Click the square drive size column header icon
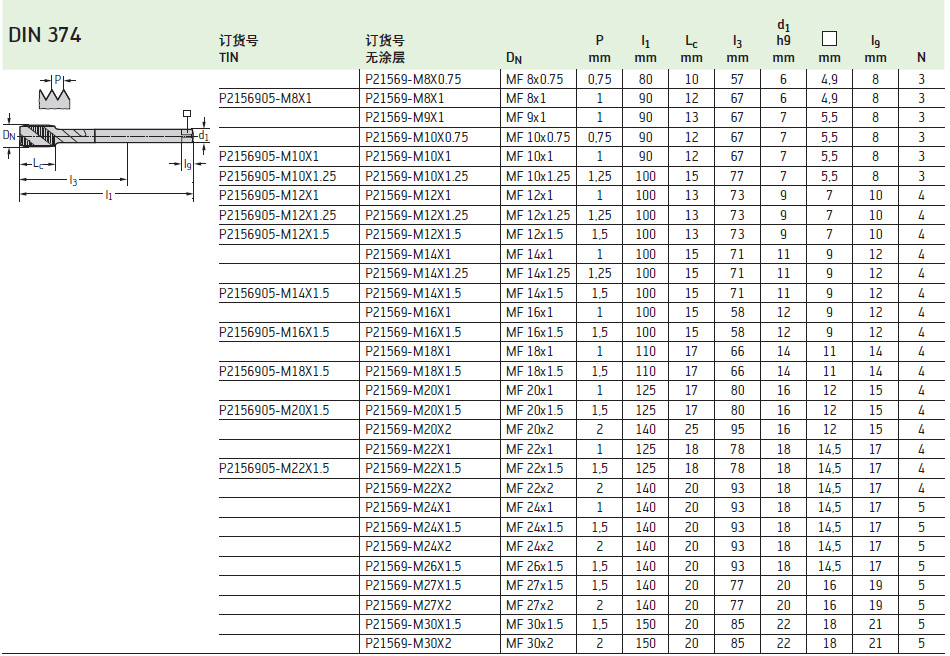Screen dimensions: 950x656 [829, 39]
